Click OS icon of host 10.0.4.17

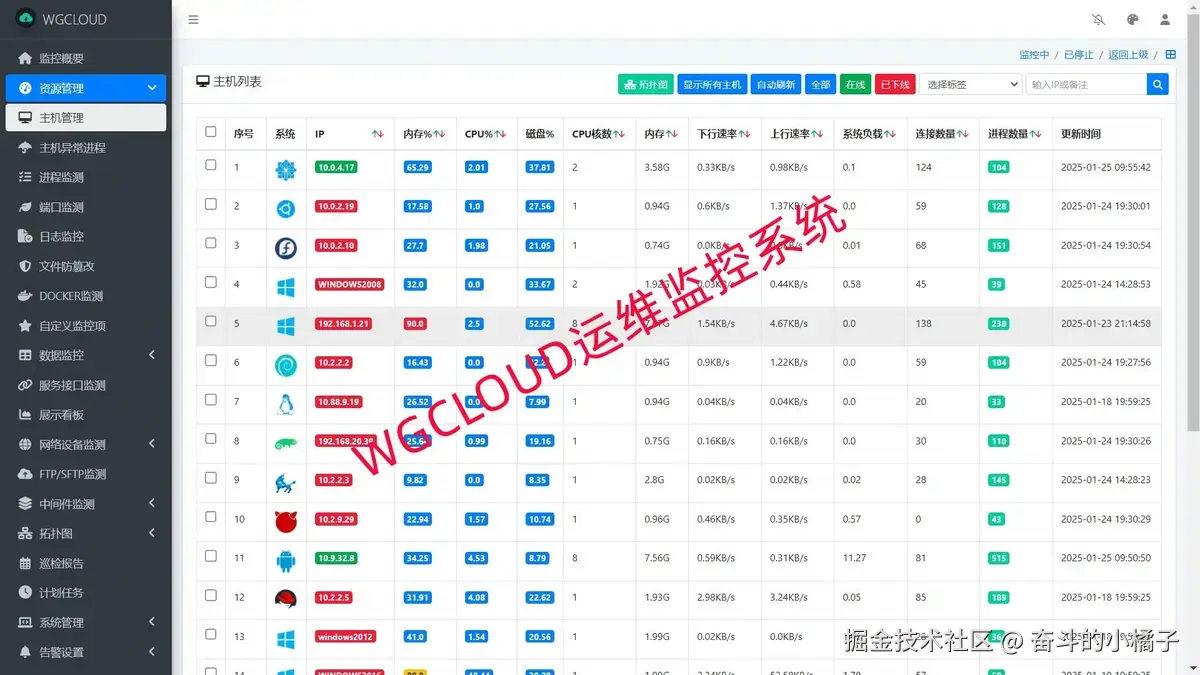pyautogui.click(x=285, y=170)
